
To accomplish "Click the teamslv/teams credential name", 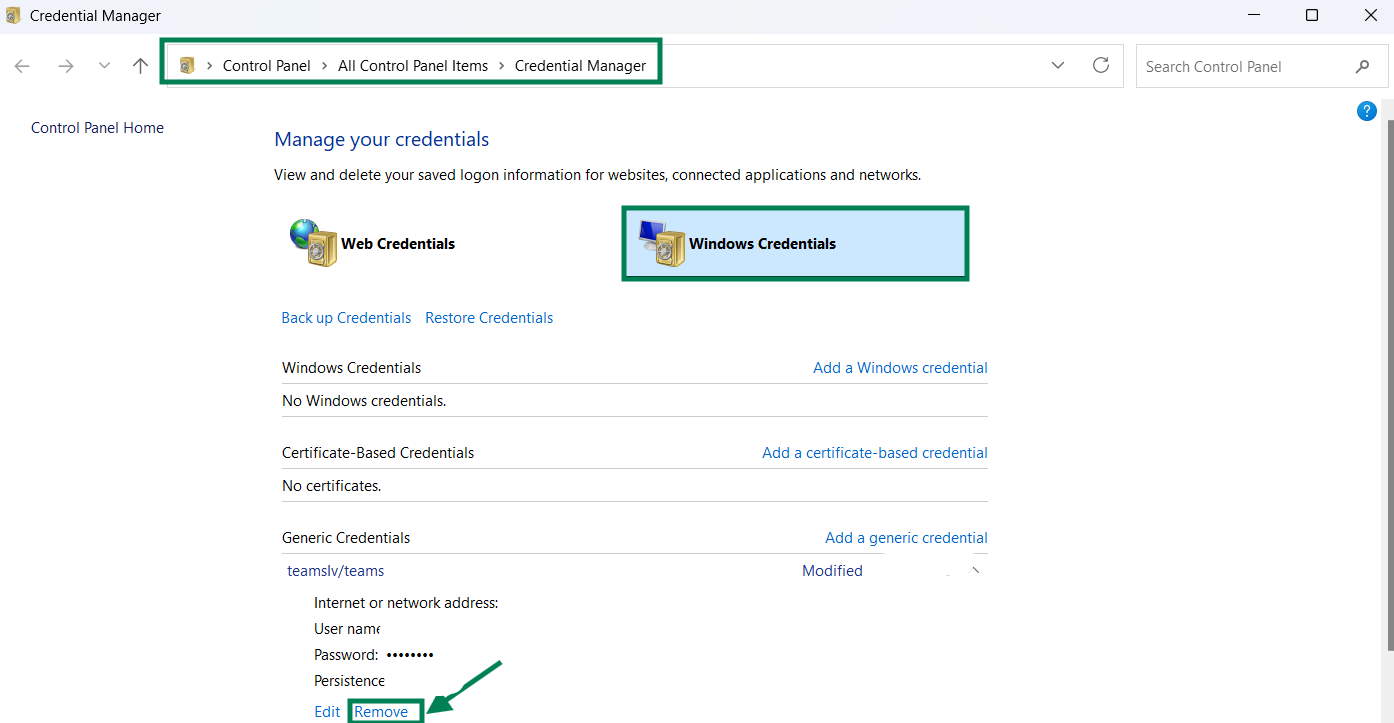I will pos(336,571).
